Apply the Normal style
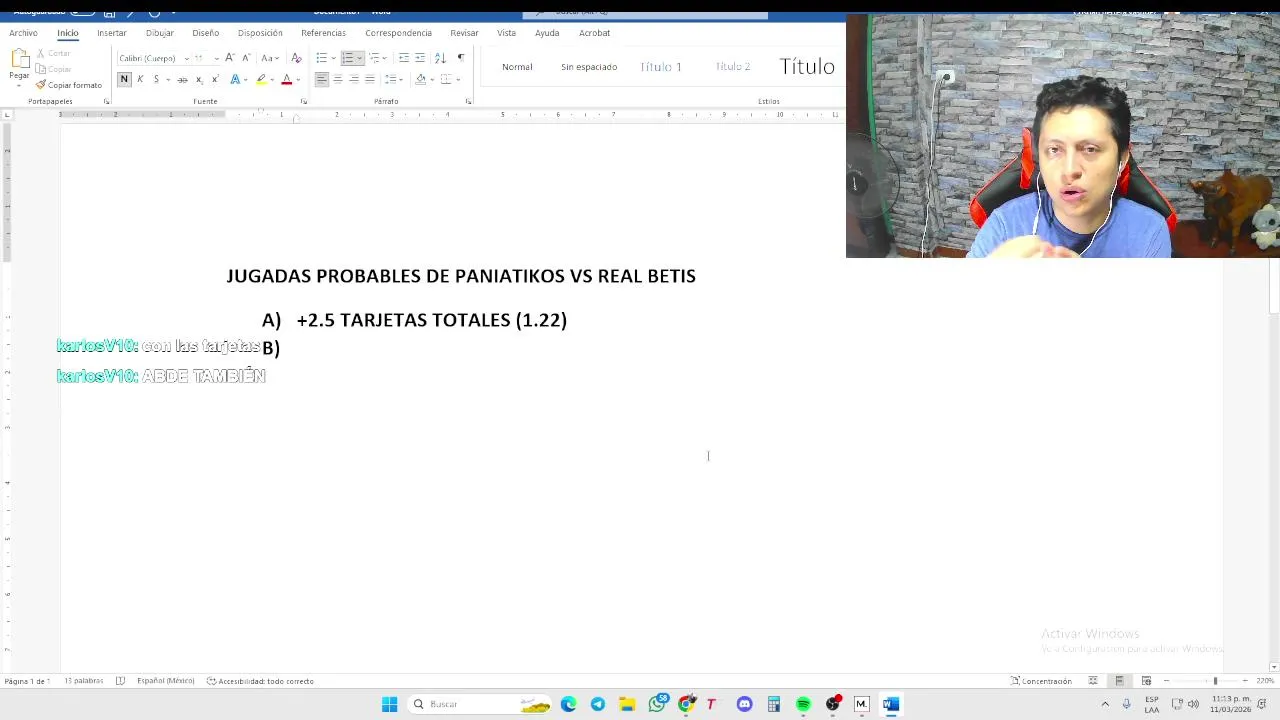Viewport: 1280px width, 720px height. [517, 67]
